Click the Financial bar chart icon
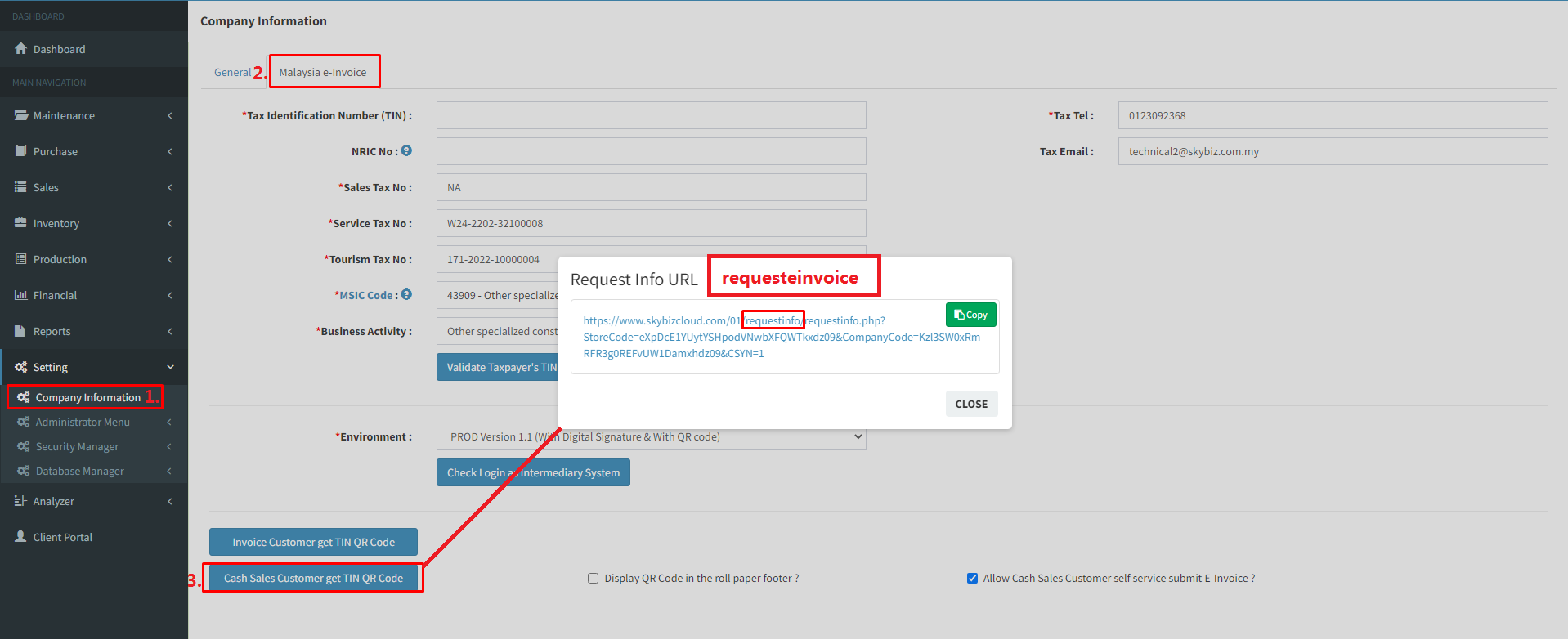Screen dimensions: 1568x644 coord(21,295)
